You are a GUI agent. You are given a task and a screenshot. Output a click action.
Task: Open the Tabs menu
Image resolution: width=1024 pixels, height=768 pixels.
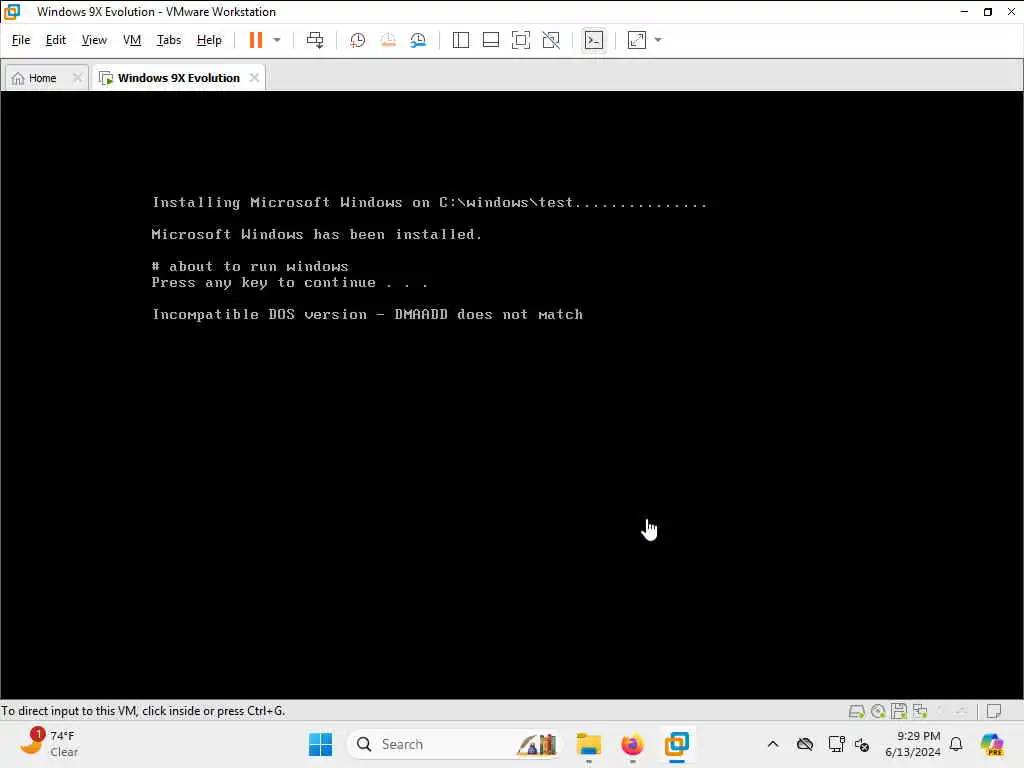[168, 40]
